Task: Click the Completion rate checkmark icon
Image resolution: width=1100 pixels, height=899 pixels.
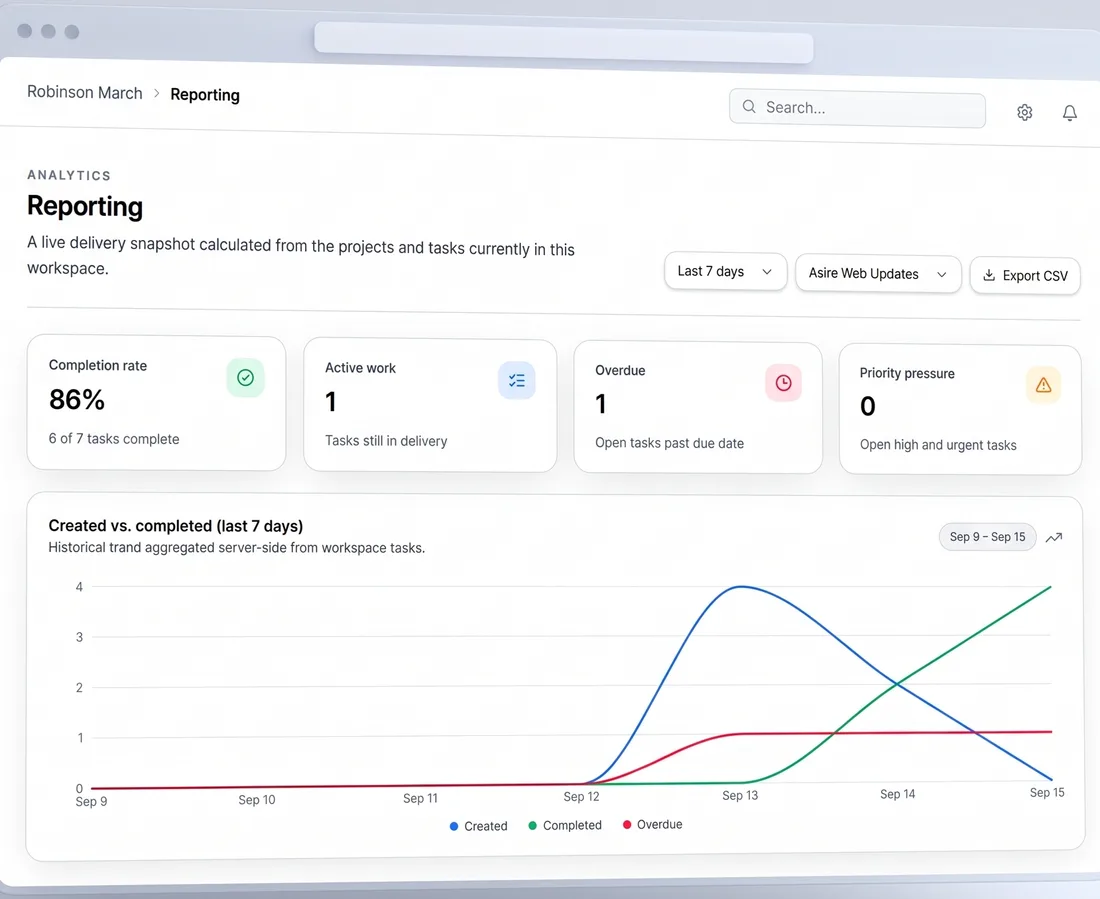Action: point(246,378)
